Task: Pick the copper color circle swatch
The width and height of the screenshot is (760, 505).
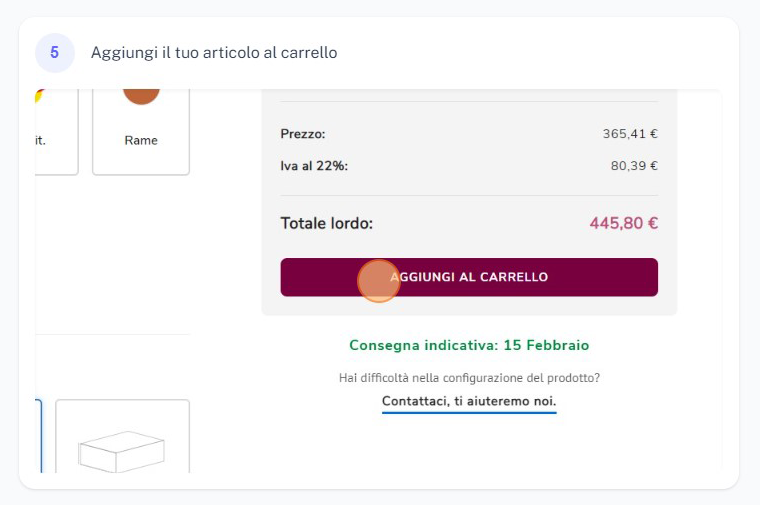Action: (x=141, y=96)
